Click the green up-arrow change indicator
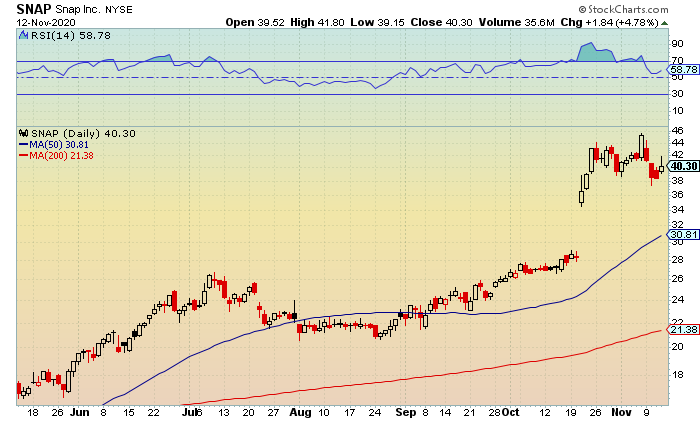The width and height of the screenshot is (700, 421). (665, 23)
